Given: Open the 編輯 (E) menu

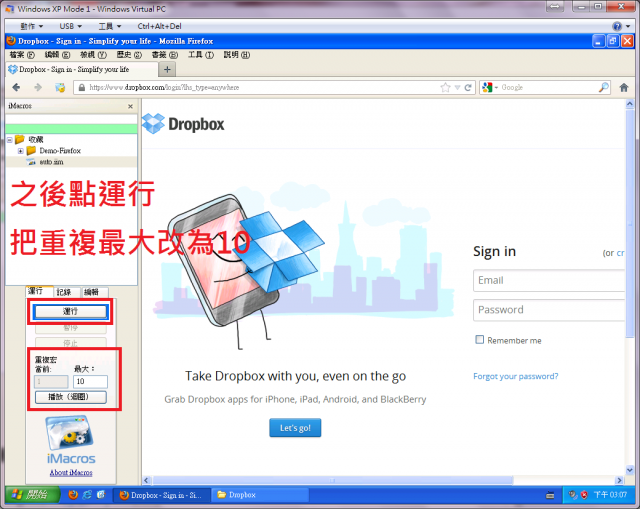Looking at the screenshot, I should point(57,55).
